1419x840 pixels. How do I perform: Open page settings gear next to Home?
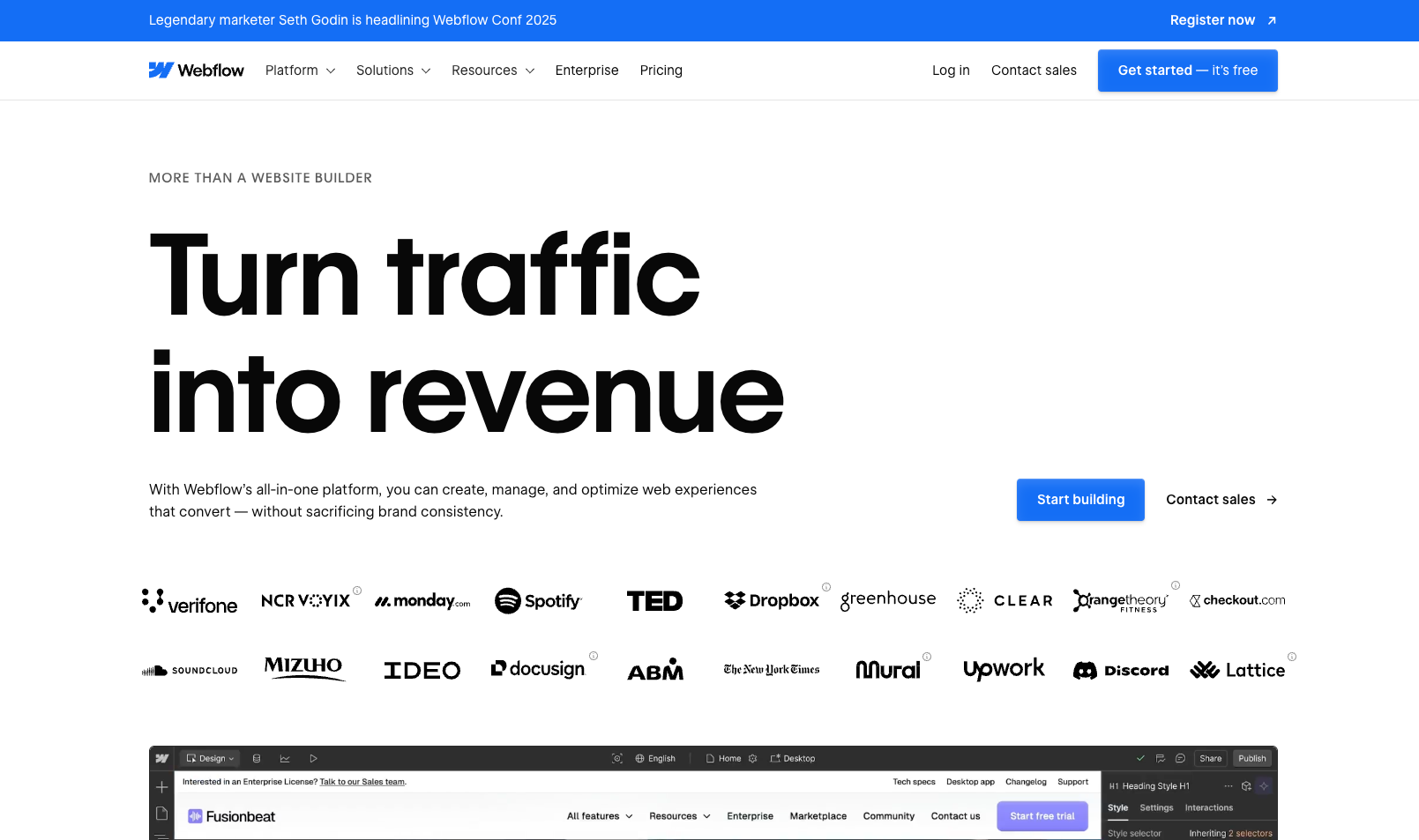click(753, 759)
